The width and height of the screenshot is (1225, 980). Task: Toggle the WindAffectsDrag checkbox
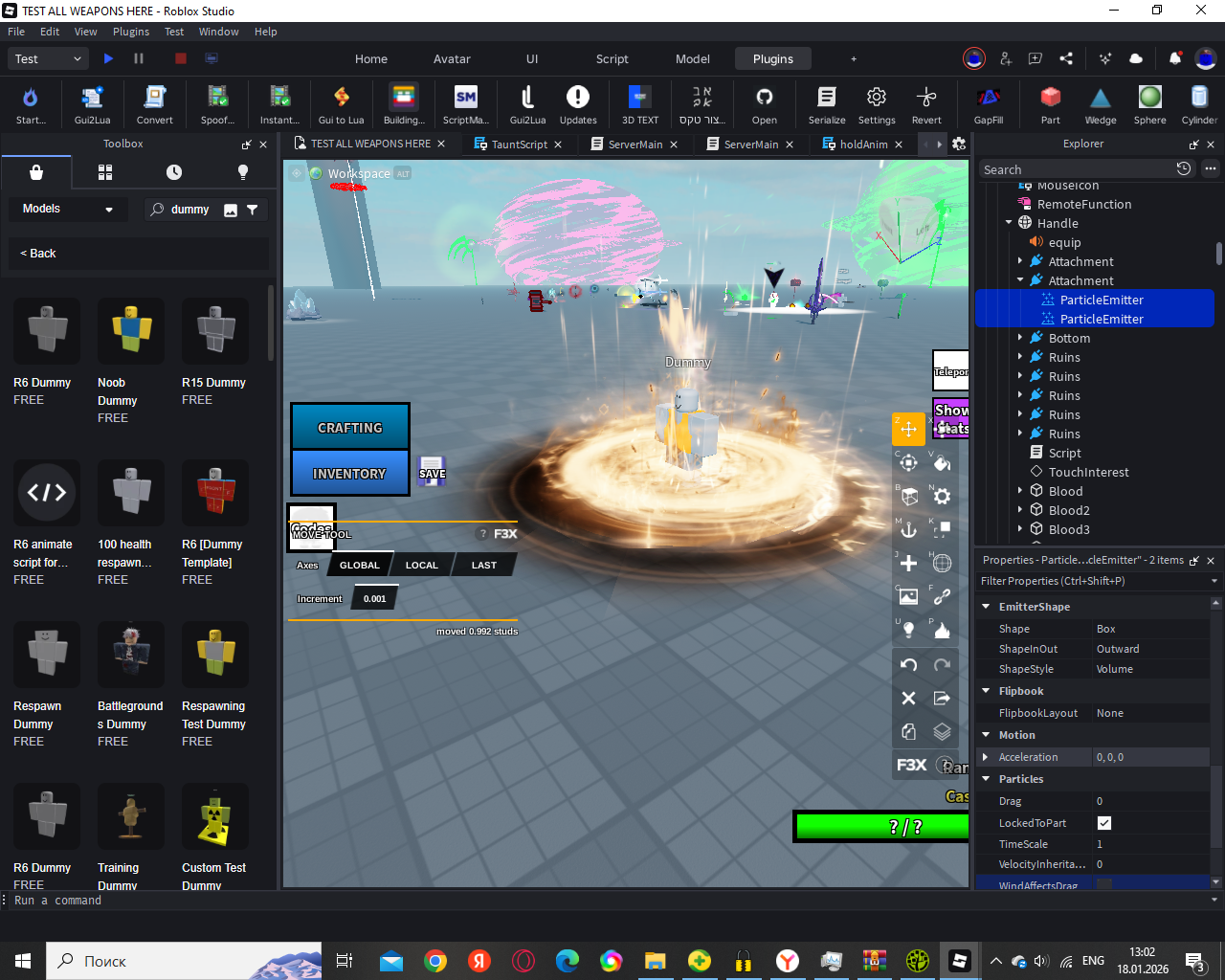click(x=1104, y=884)
